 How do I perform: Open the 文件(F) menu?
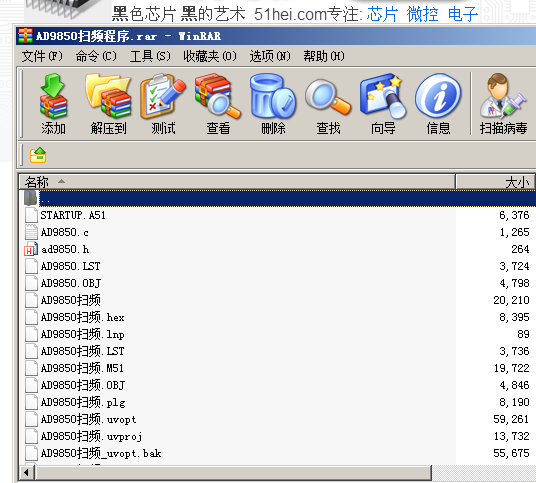pyautogui.click(x=42, y=56)
